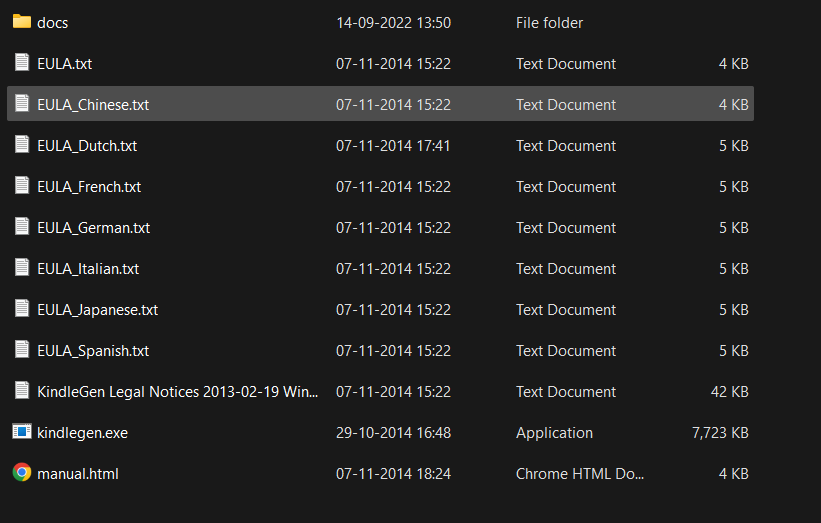
Task: Select KindleGen Legal Notices 2013-02-19 file name
Action: [x=177, y=392]
